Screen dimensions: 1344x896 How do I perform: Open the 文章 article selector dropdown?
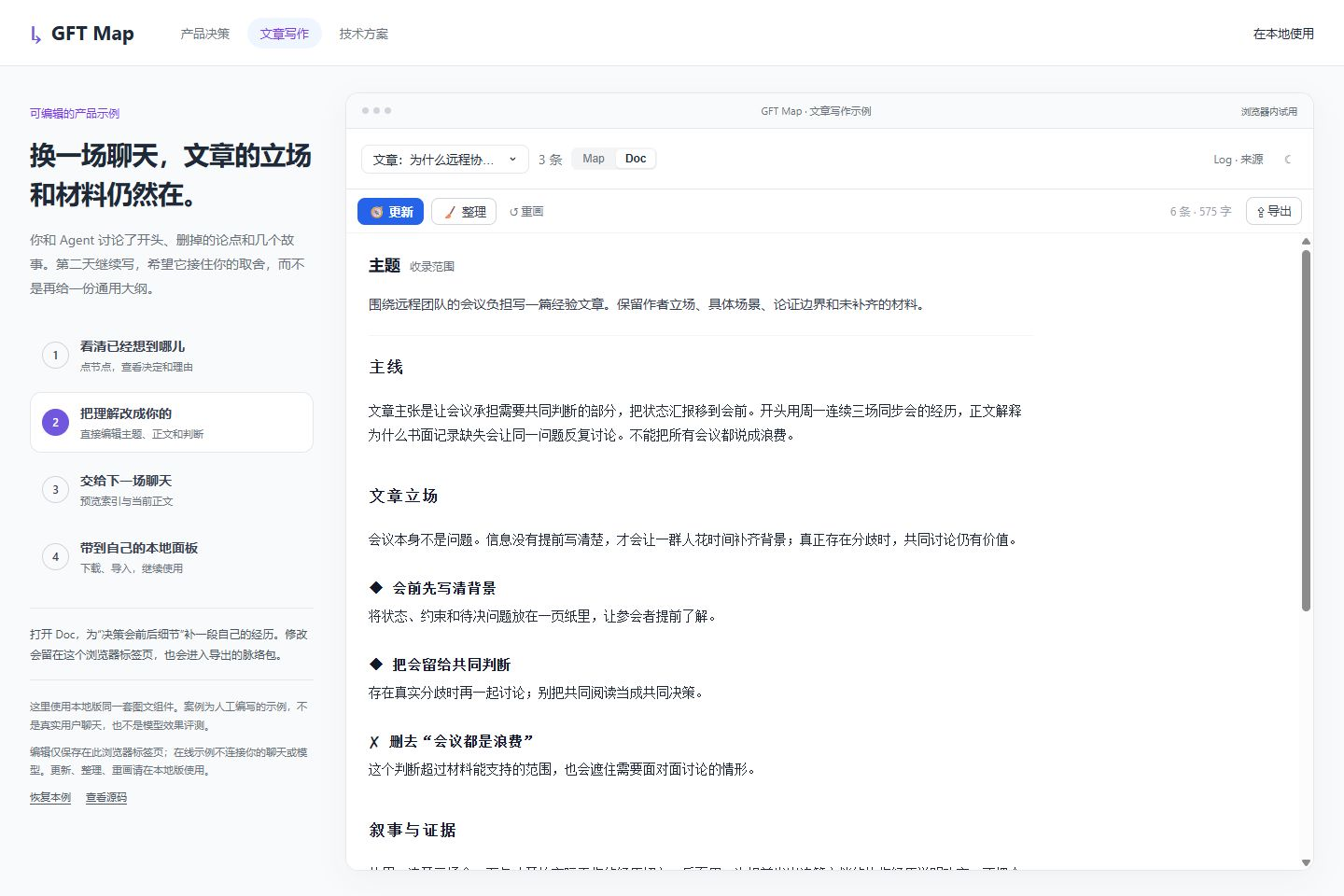click(444, 160)
